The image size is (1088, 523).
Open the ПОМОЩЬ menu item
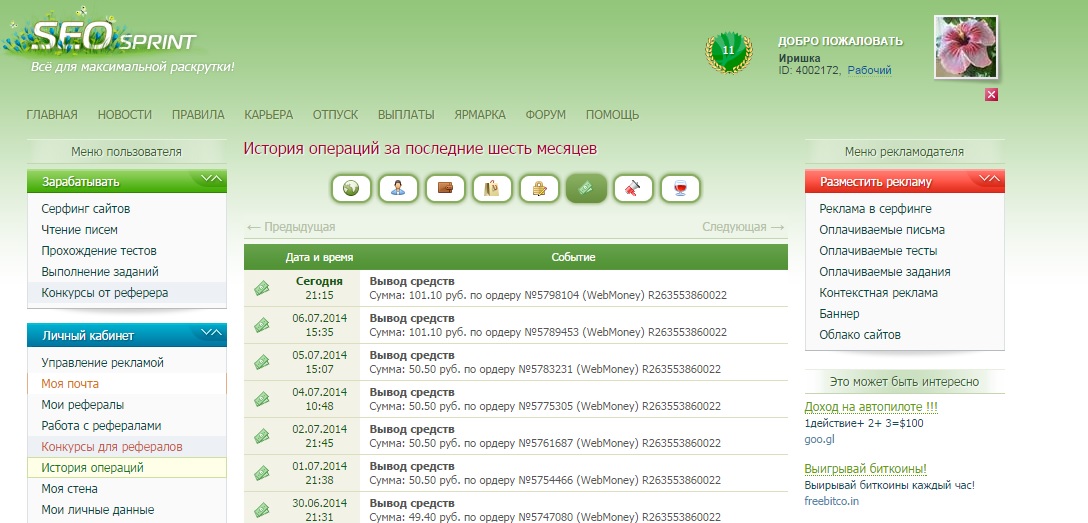(612, 115)
